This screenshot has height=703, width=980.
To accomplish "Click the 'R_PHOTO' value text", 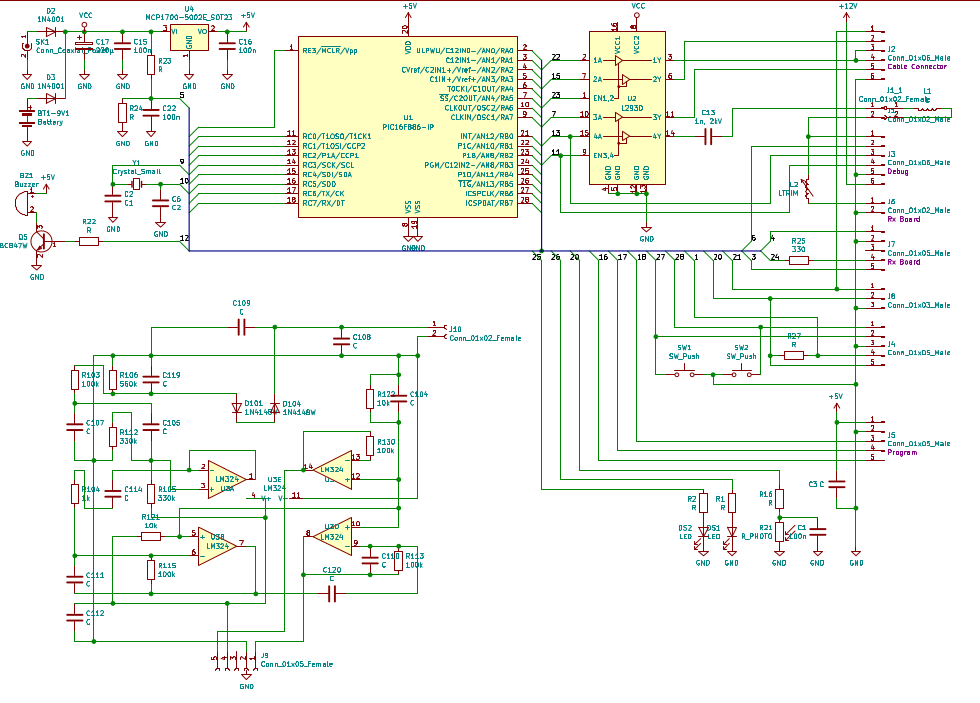I will [x=756, y=536].
